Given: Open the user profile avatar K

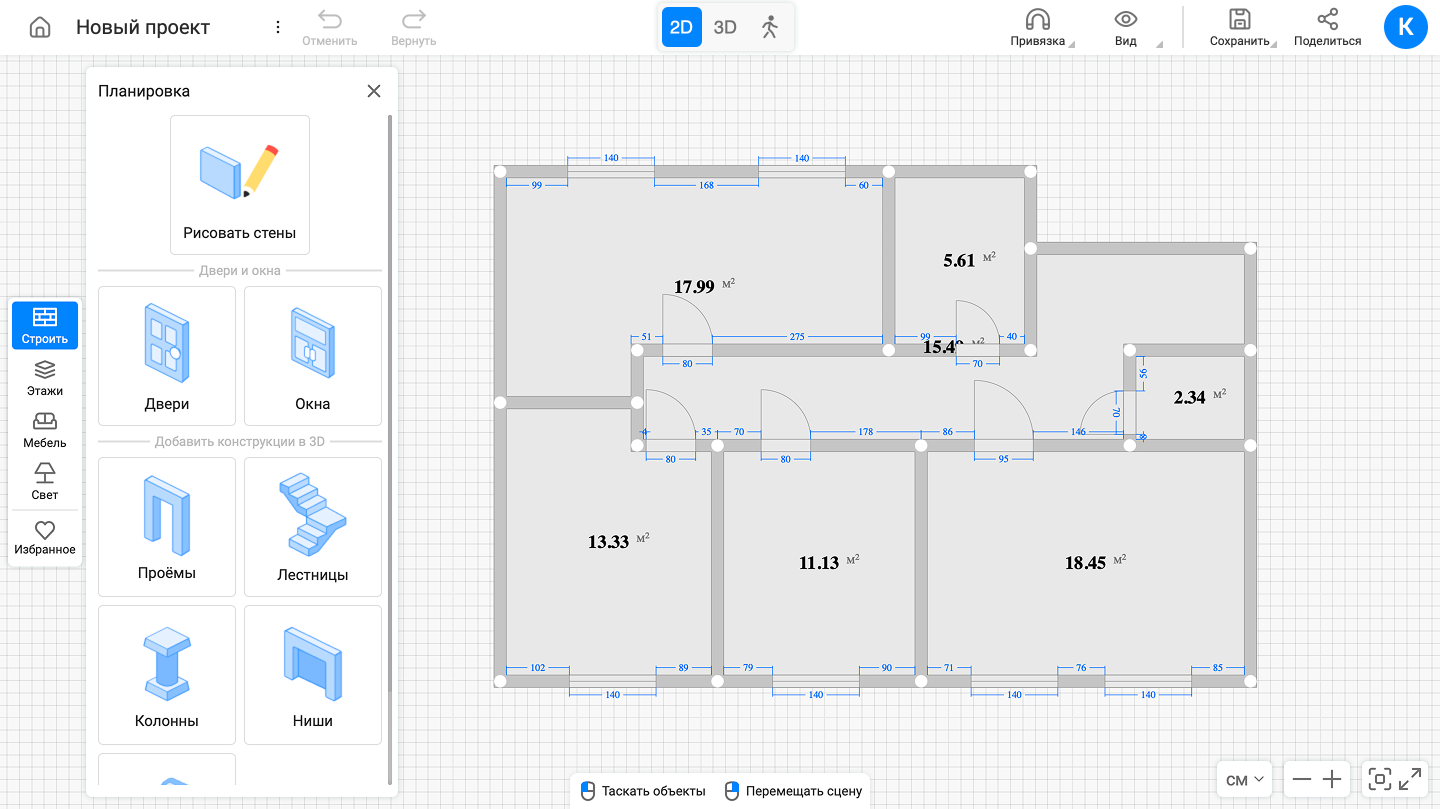Looking at the screenshot, I should click(1406, 27).
